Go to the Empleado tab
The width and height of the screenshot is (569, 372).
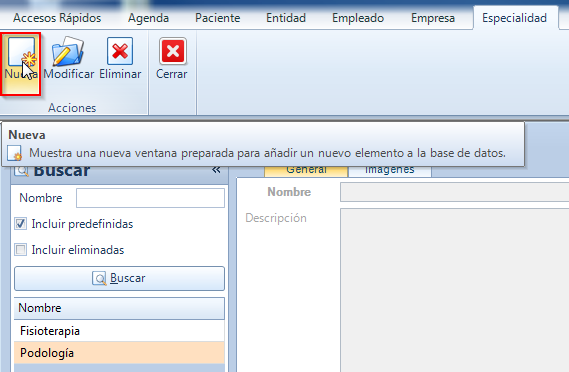358,18
